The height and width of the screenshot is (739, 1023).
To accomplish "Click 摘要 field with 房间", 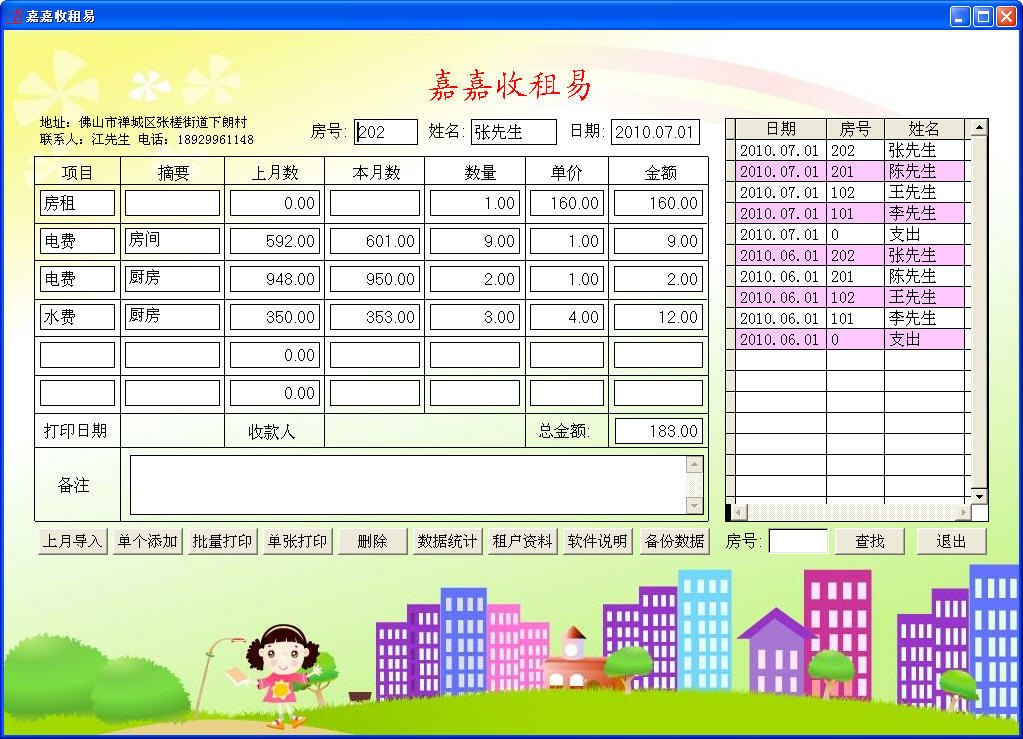I will [172, 241].
